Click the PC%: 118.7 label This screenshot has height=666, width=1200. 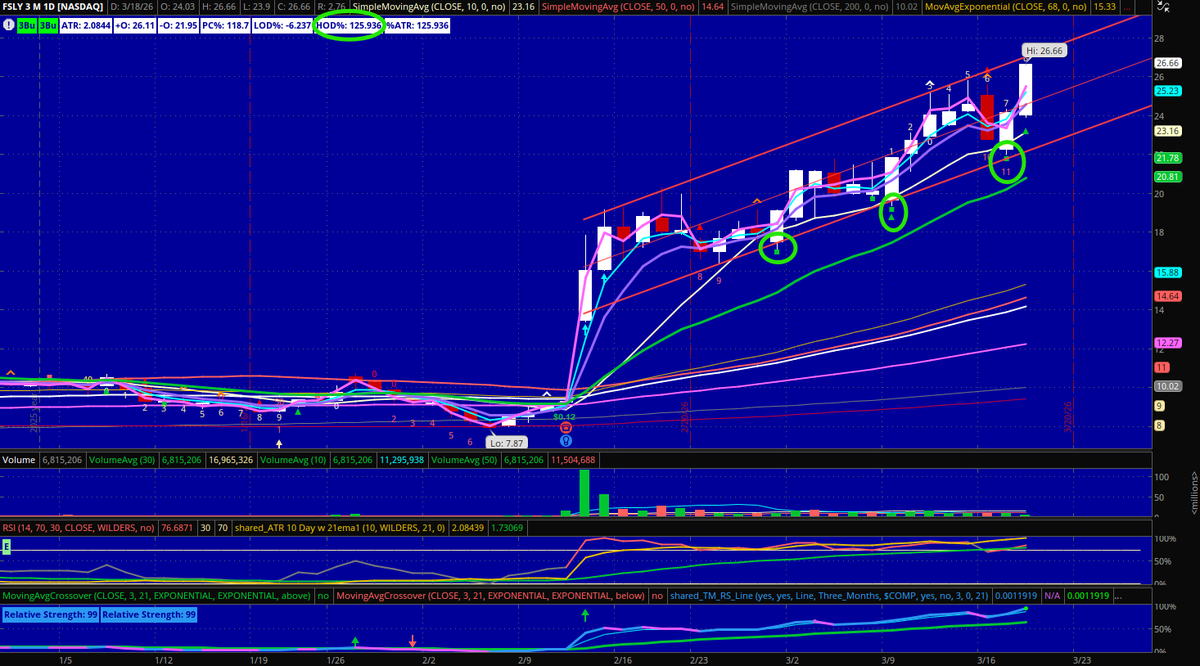pos(225,25)
